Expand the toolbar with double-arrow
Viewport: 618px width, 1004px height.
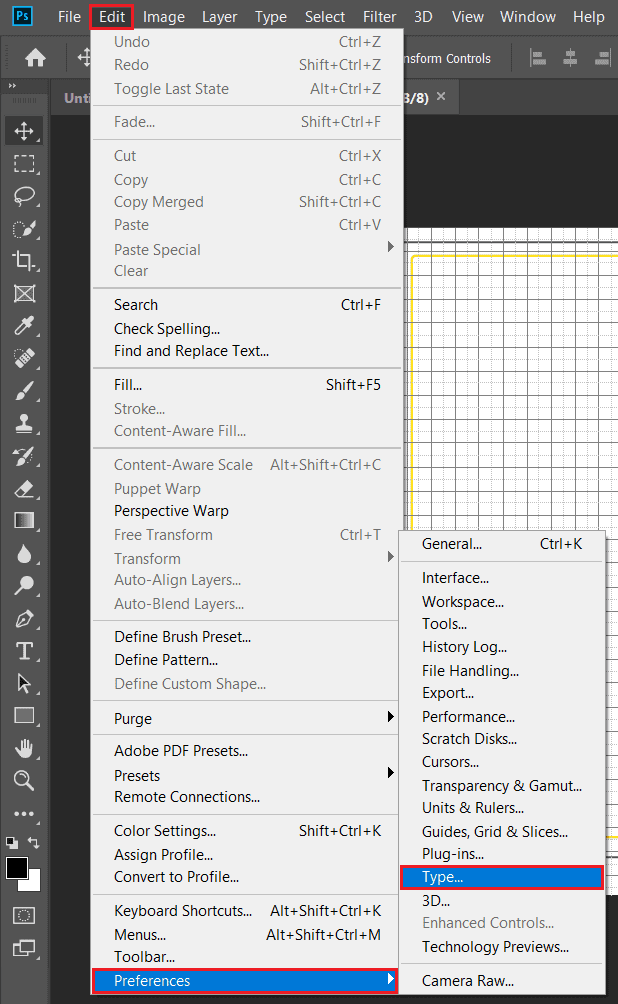pos(12,87)
